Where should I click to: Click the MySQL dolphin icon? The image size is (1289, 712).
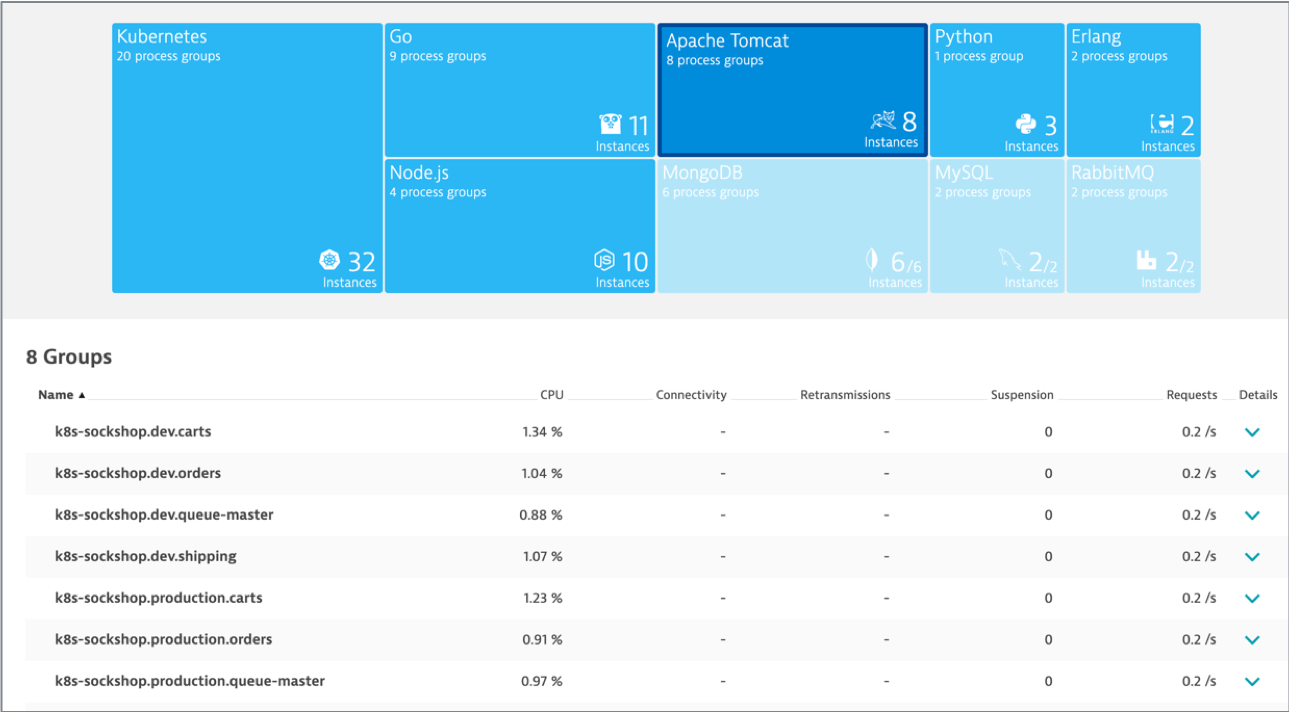coord(1010,260)
